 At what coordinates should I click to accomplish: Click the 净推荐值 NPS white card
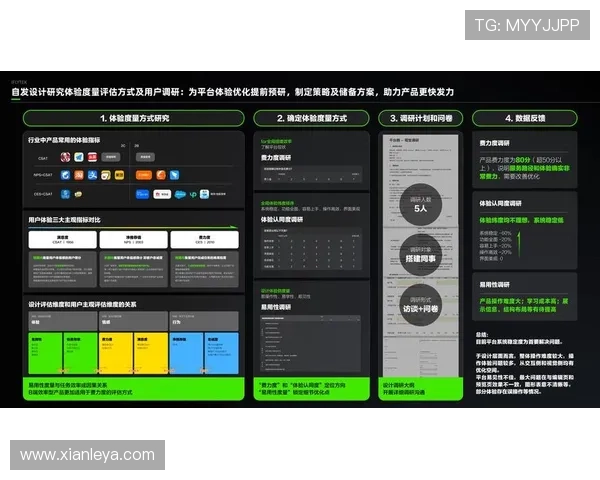(x=134, y=240)
